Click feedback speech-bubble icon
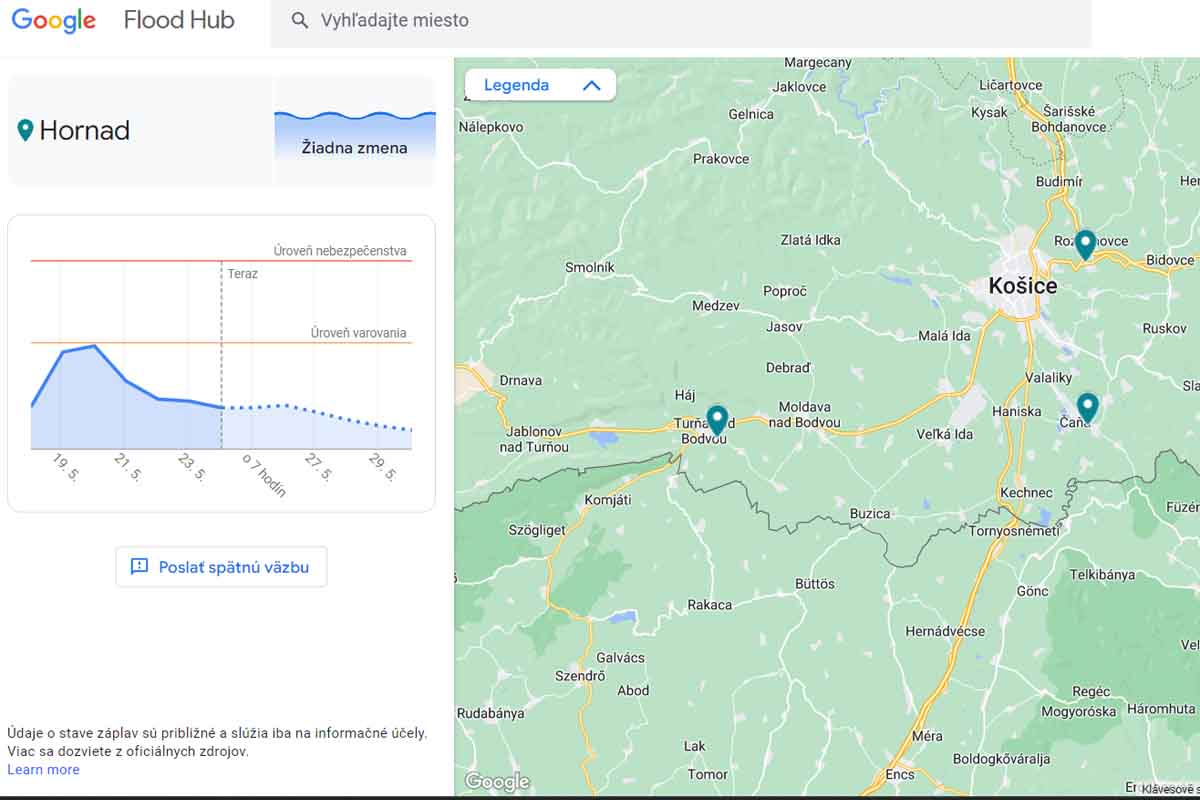 (x=139, y=567)
